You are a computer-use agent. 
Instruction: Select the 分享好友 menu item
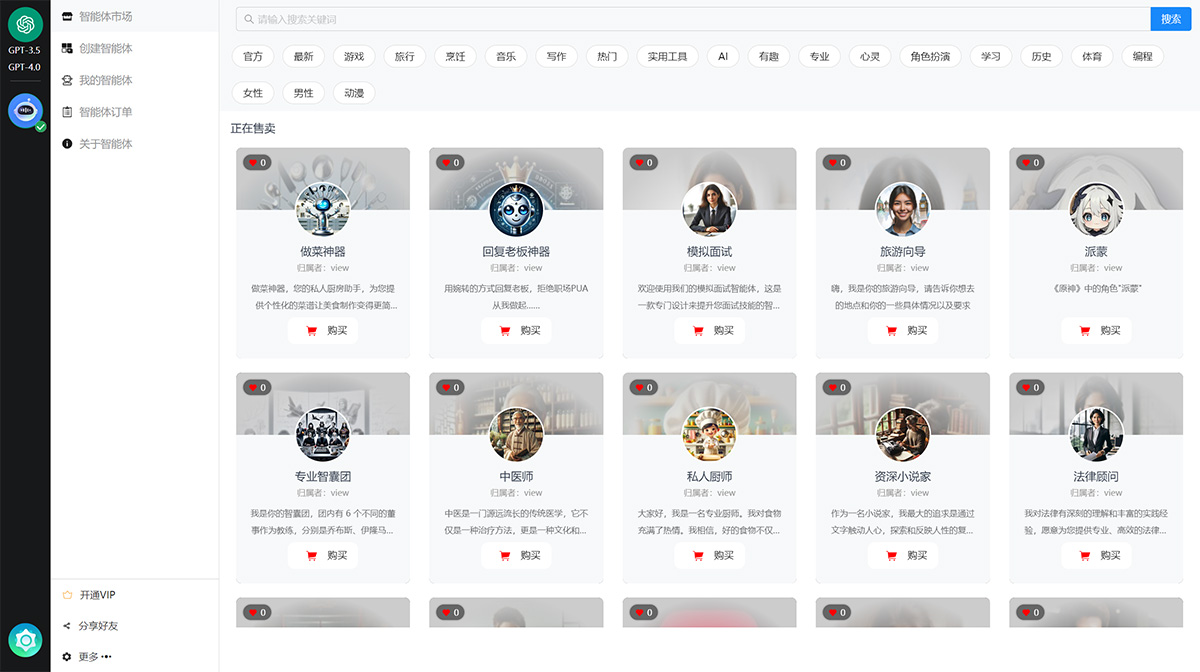coord(97,626)
